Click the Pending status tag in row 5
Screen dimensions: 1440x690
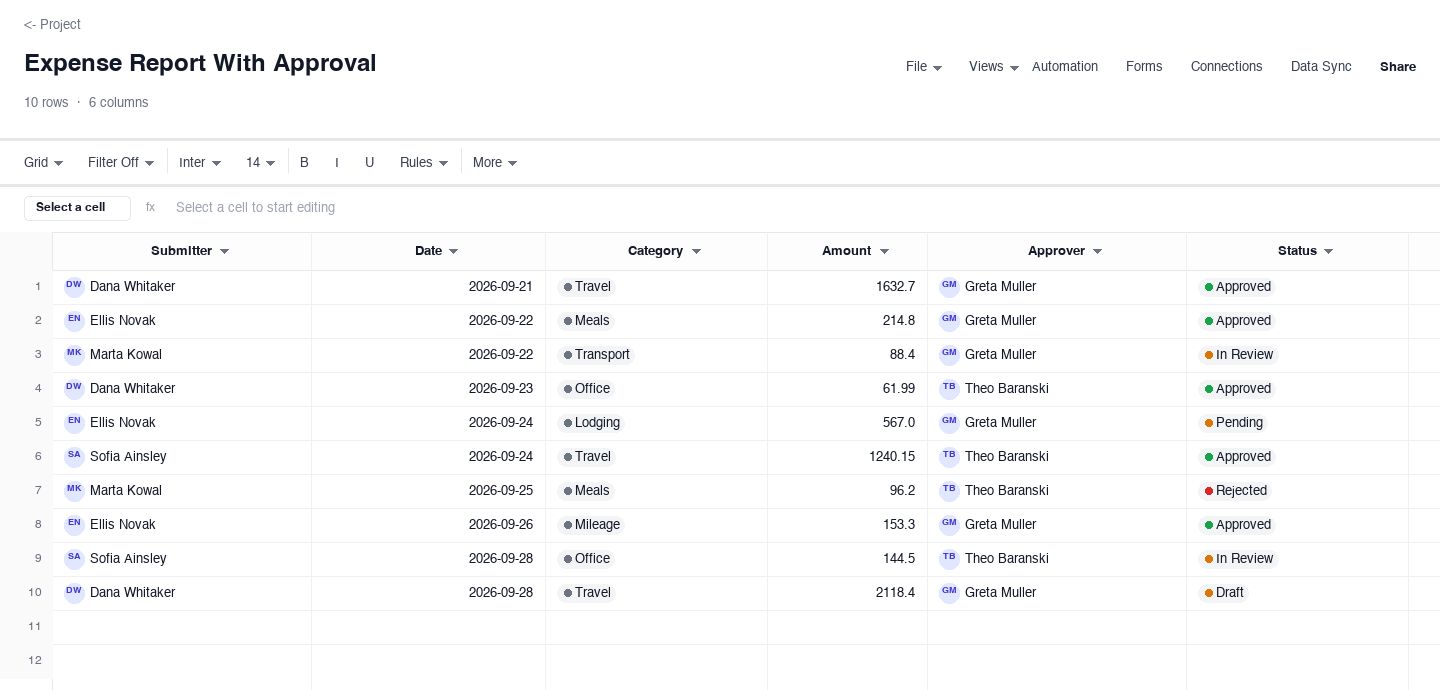pyautogui.click(x=1233, y=423)
